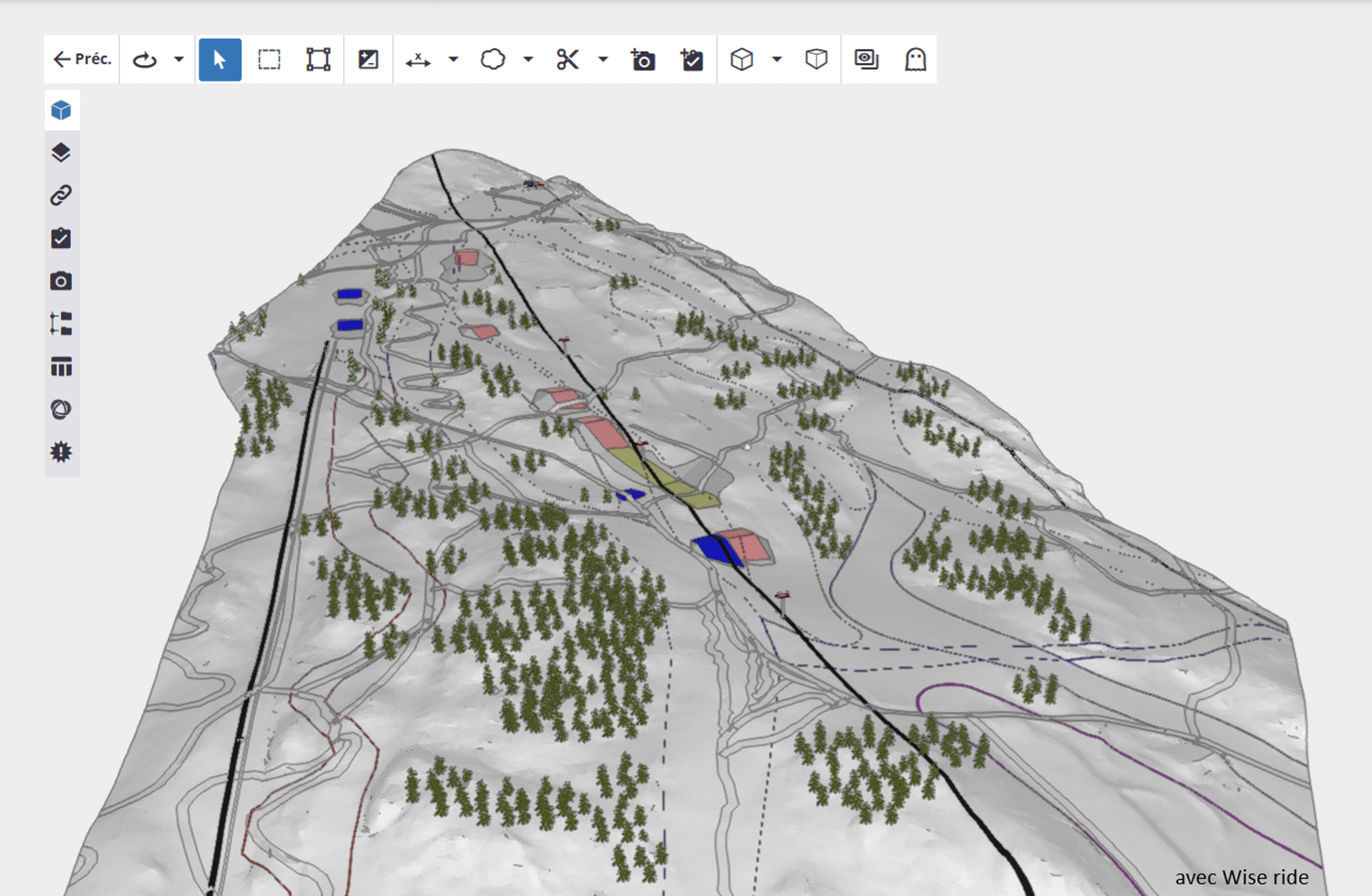Screen dimensions: 1372x896
Task: Toggle the perspective cube view icon
Action: [816, 59]
